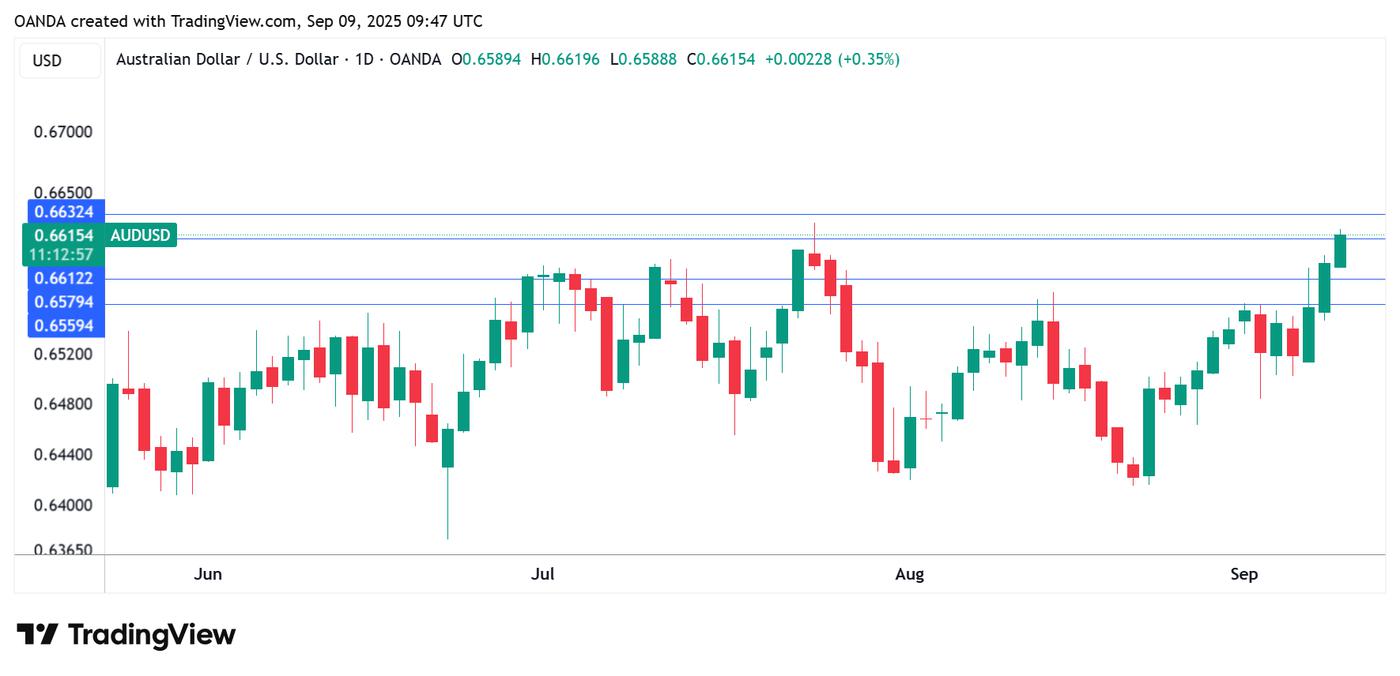Select the Aug label on time axis
The height and width of the screenshot is (676, 1400).
pos(909,574)
